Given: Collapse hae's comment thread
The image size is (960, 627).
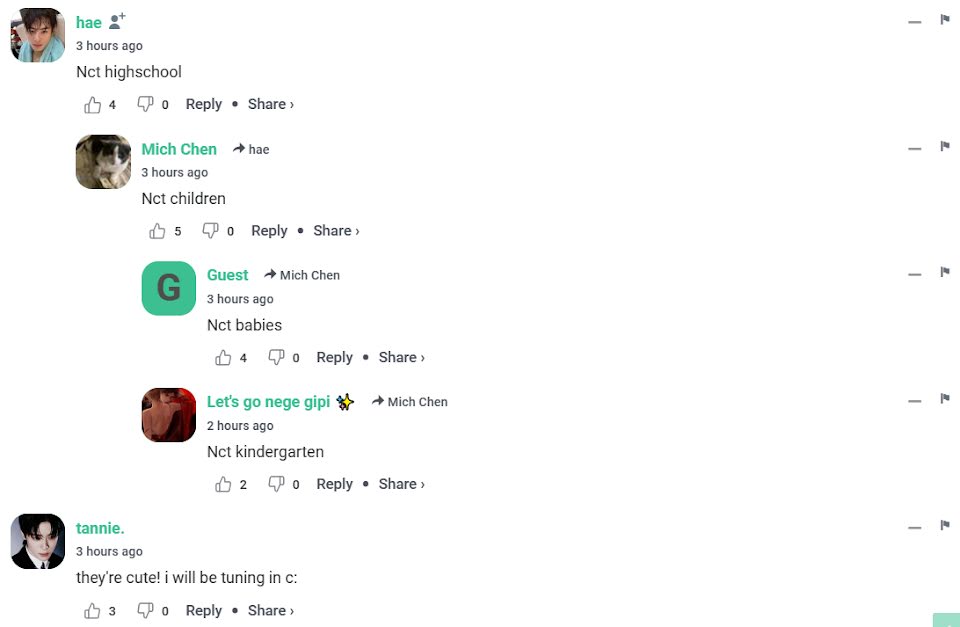Looking at the screenshot, I should 915,22.
